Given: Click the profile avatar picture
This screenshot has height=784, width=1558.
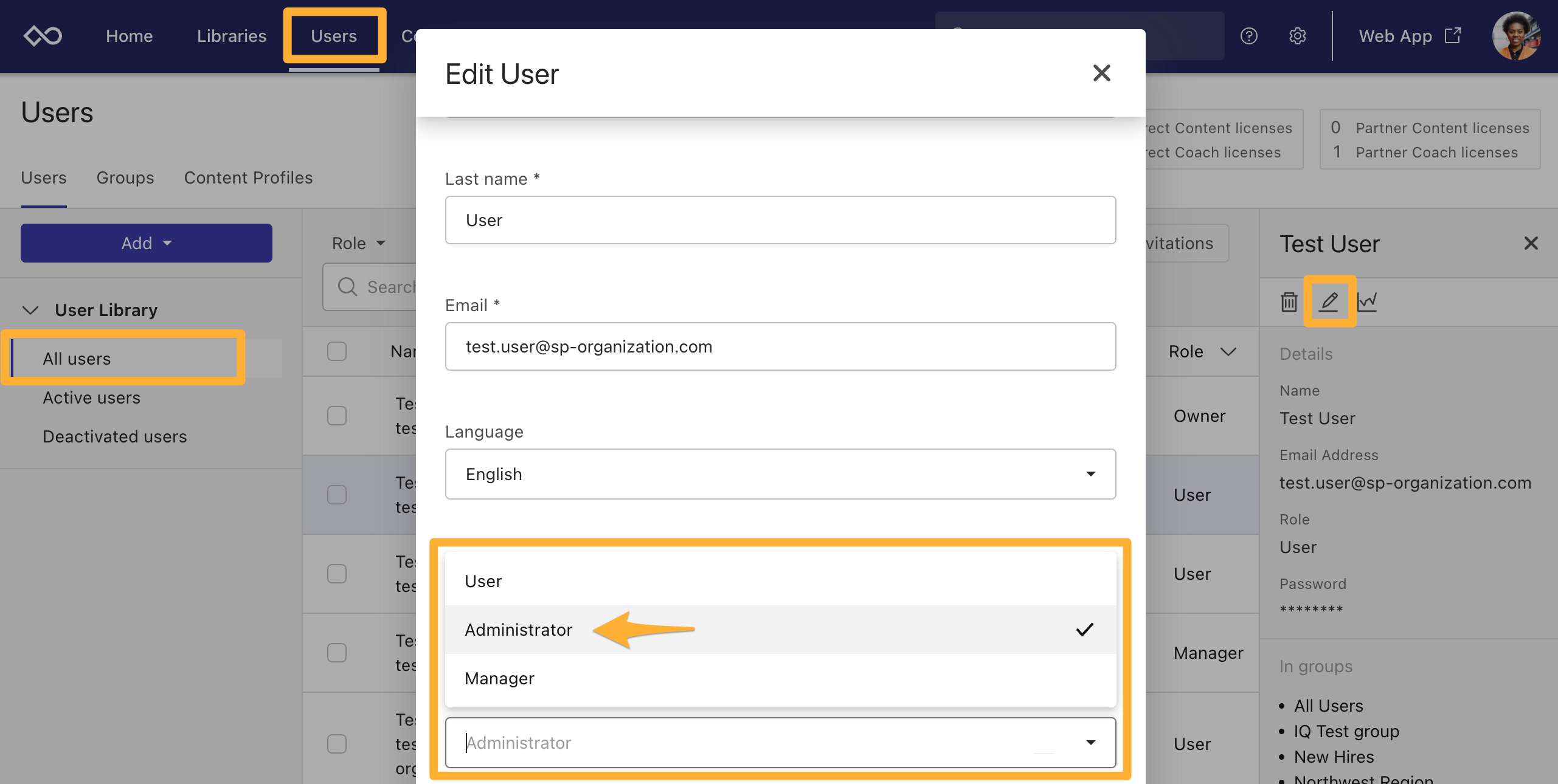Looking at the screenshot, I should (1516, 36).
